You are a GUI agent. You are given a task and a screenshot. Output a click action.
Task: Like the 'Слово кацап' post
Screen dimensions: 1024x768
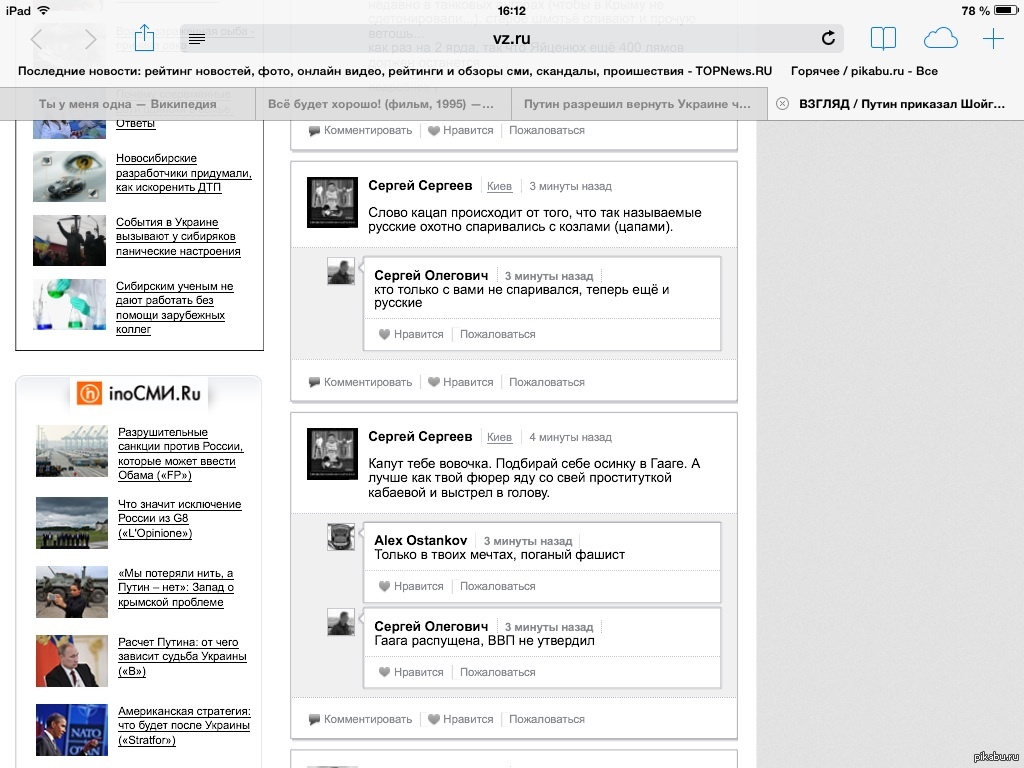point(460,382)
